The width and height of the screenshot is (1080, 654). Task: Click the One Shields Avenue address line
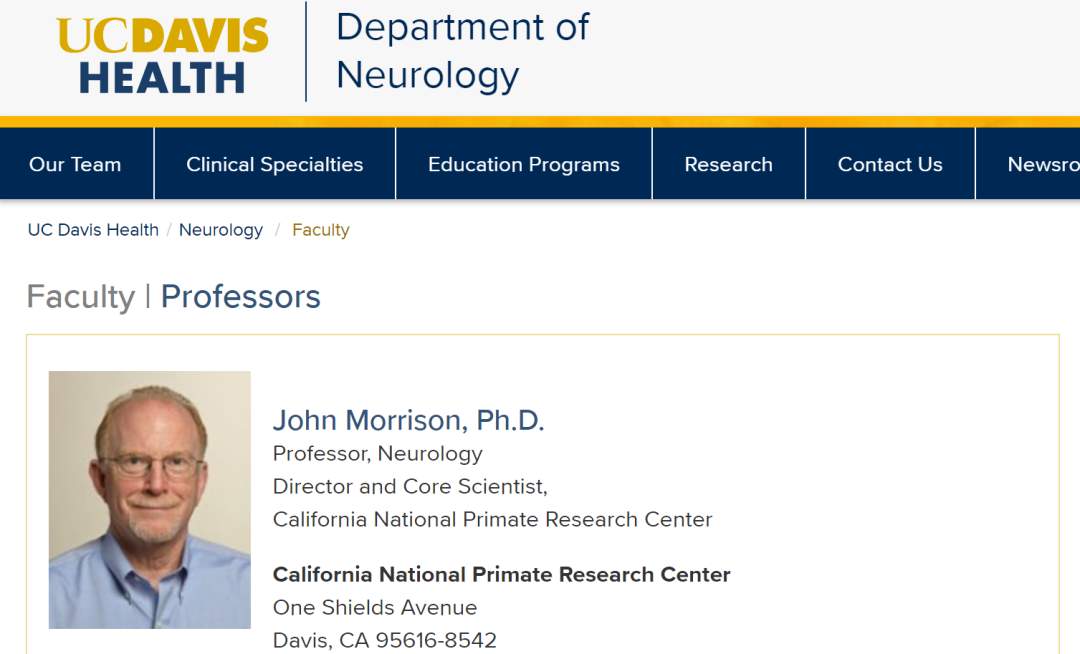pos(375,608)
